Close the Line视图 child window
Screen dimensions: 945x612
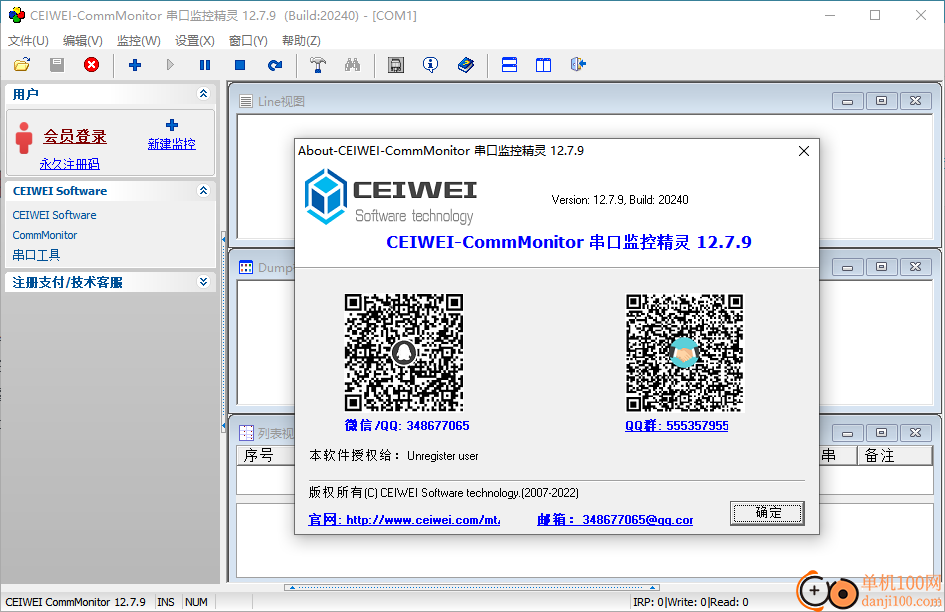[915, 101]
